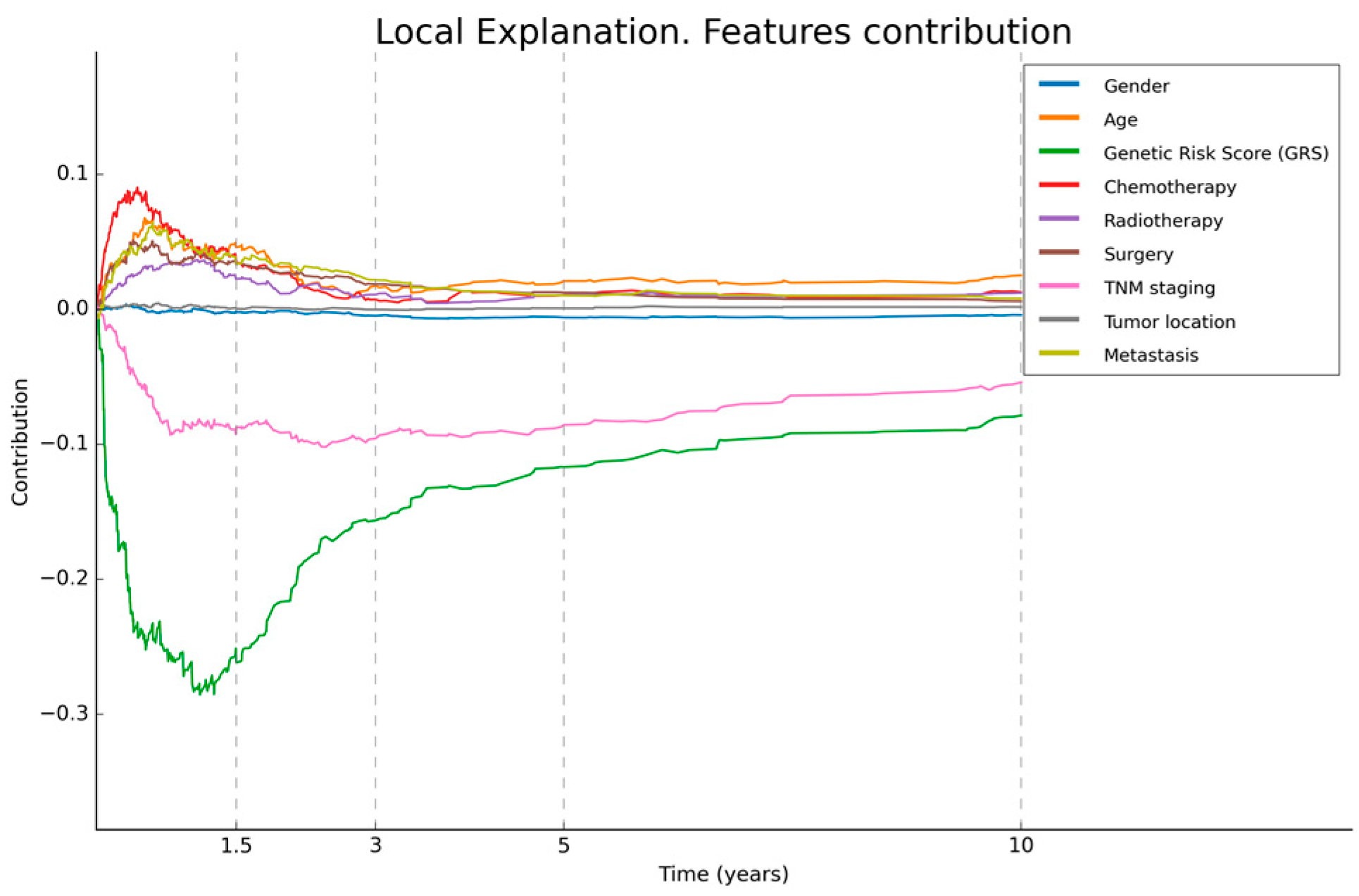This screenshot has height=896, width=1359.
Task: Click the Contribution y-axis label
Action: coord(20,442)
